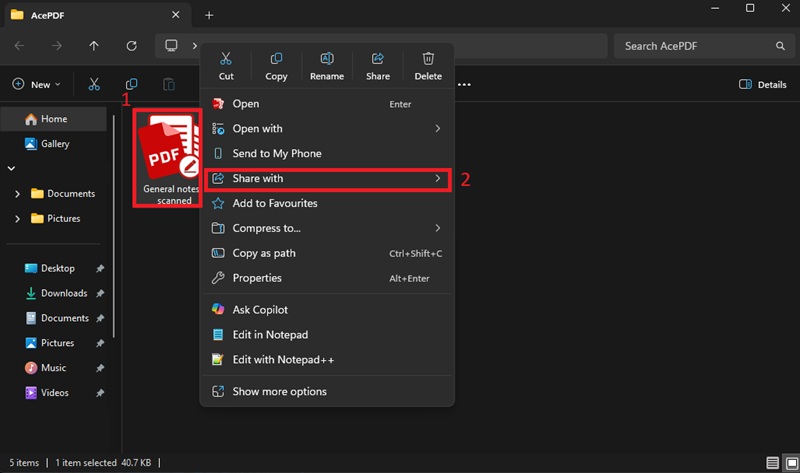Click the pin icon beside Desktop
This screenshot has height=473, width=800.
[100, 268]
